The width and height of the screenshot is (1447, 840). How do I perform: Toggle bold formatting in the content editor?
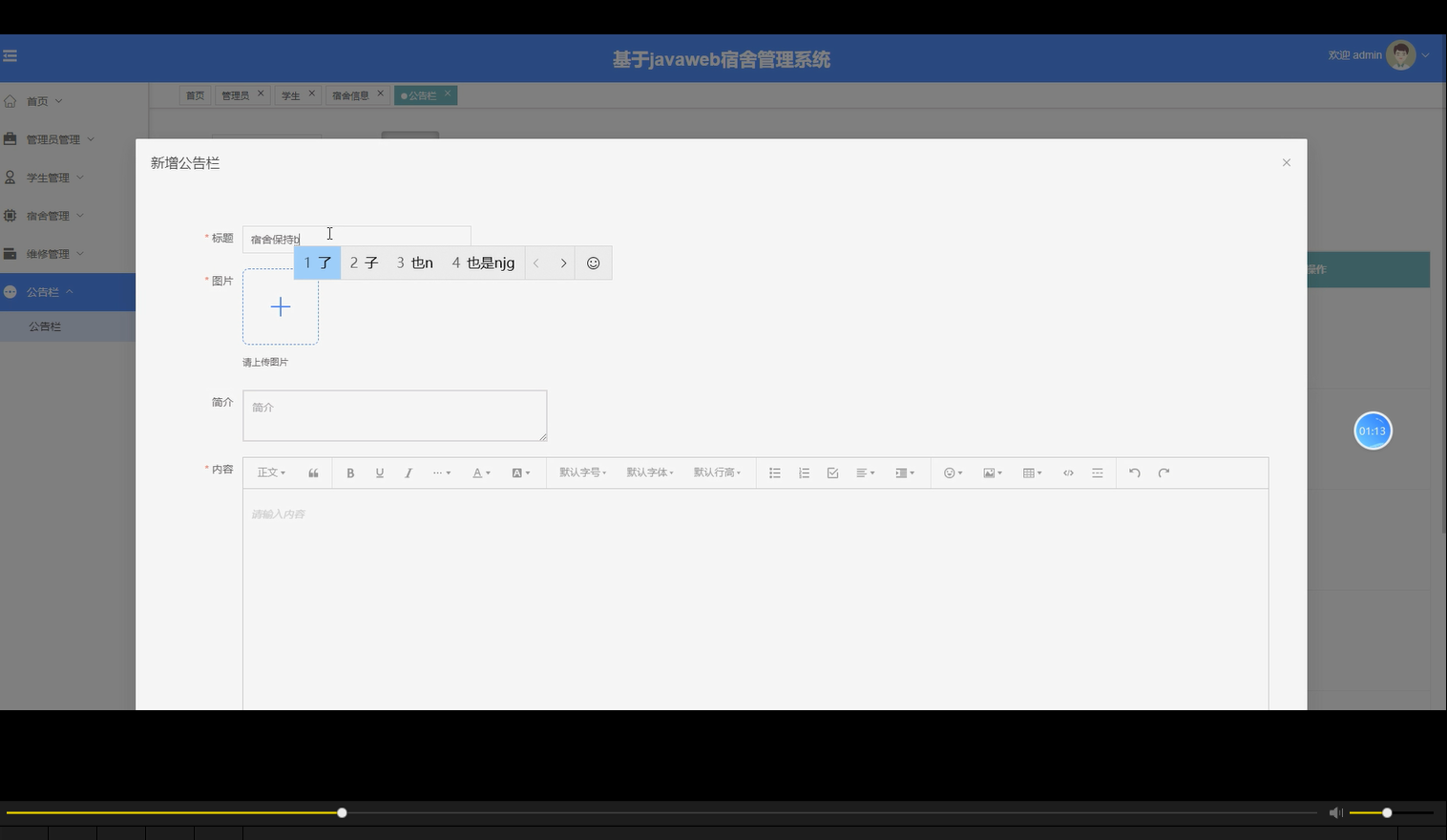pos(350,472)
